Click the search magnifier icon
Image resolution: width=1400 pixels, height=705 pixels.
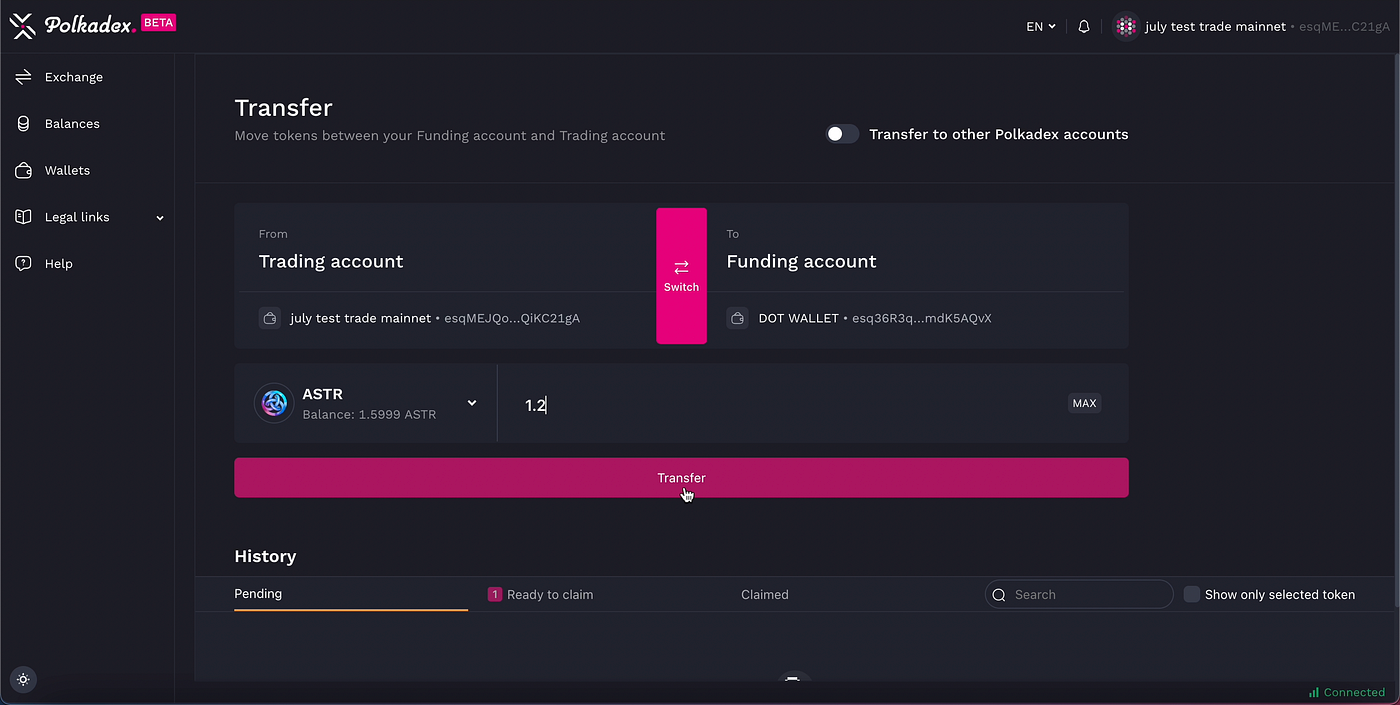pos(999,595)
